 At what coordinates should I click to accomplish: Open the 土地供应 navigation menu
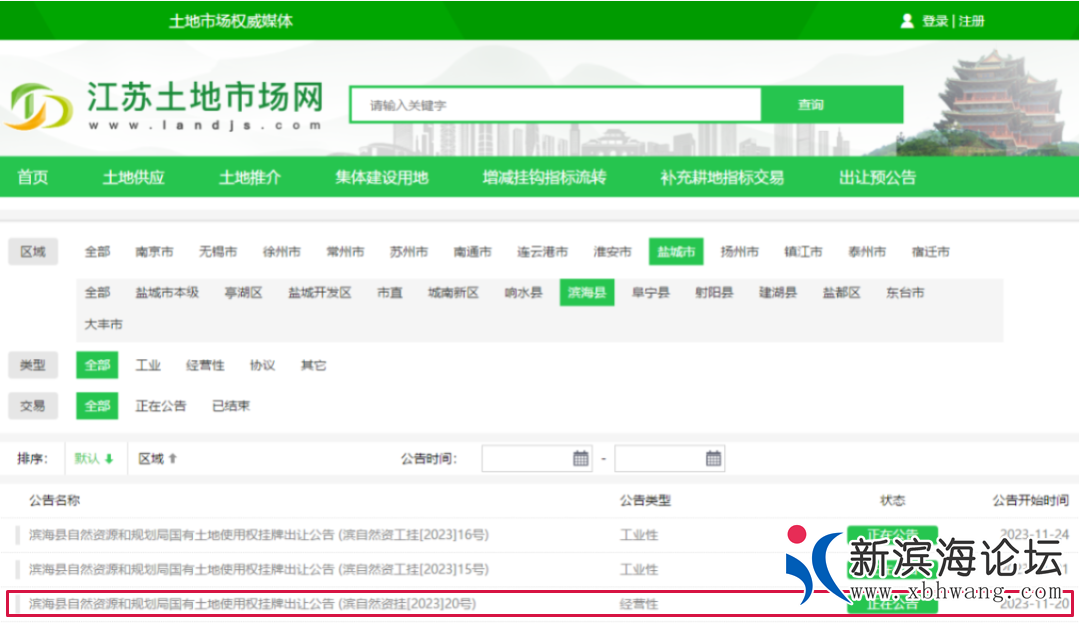[x=133, y=178]
